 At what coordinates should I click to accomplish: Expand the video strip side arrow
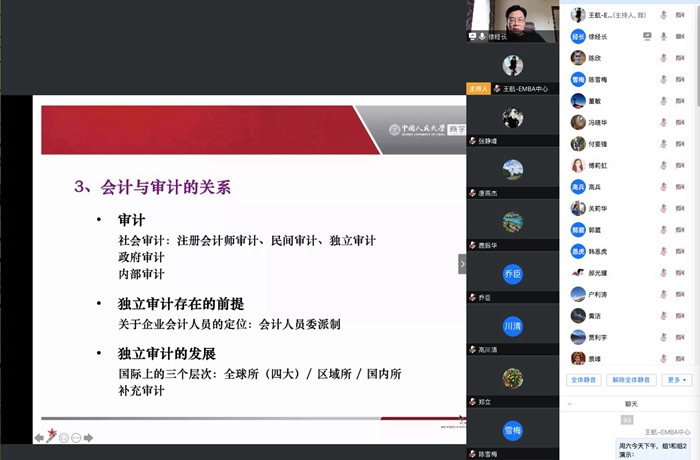(462, 264)
